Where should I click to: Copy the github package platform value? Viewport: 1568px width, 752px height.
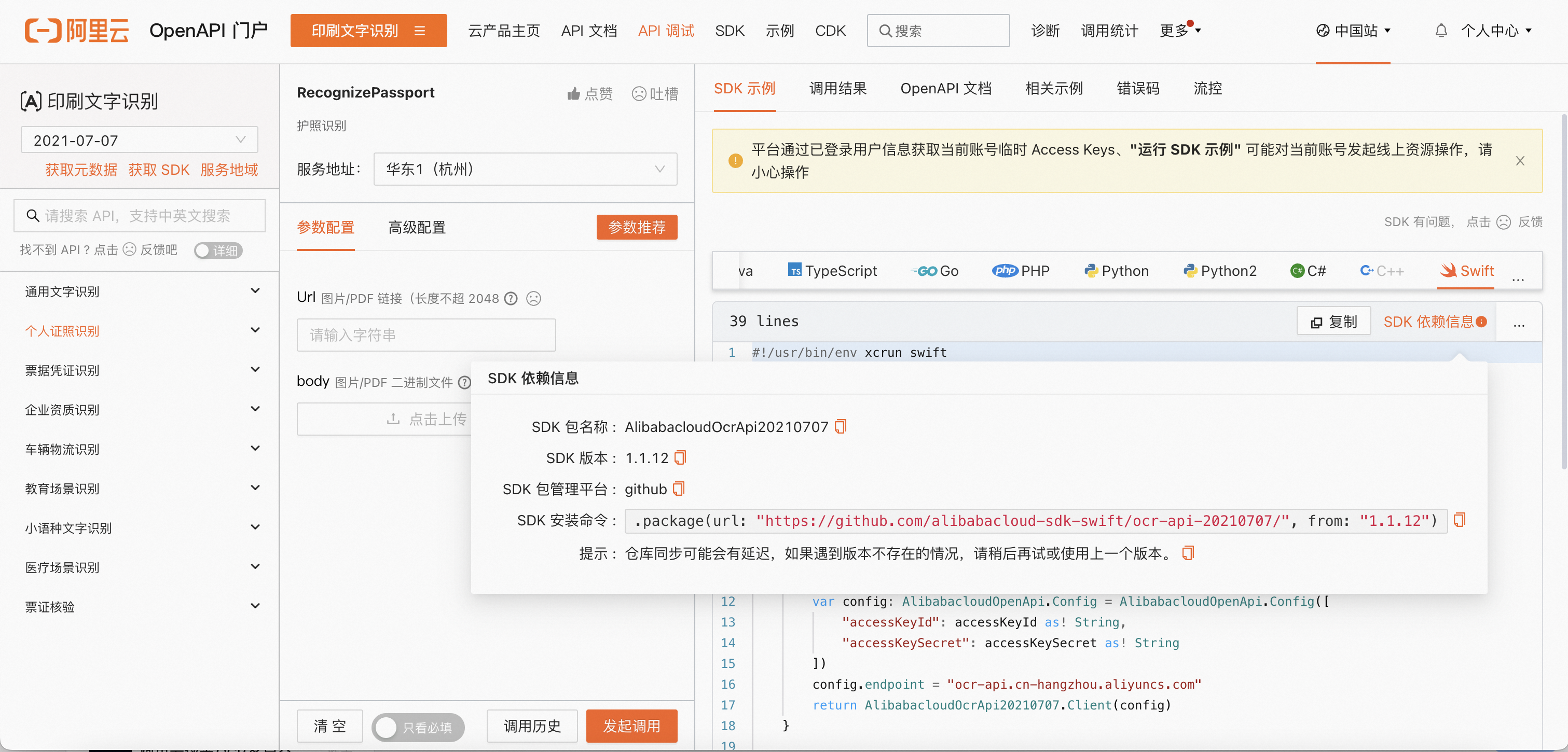(679, 489)
